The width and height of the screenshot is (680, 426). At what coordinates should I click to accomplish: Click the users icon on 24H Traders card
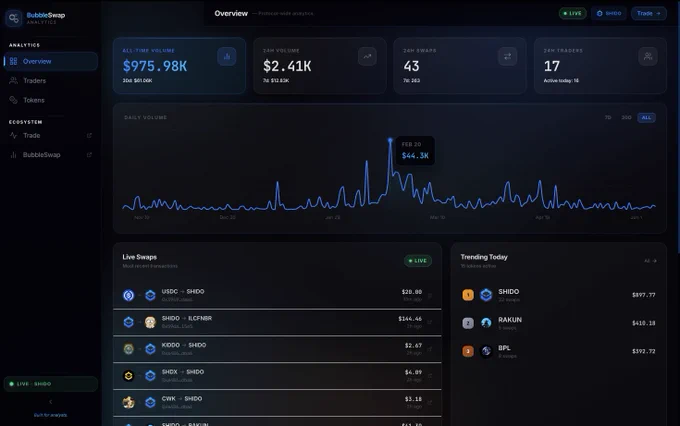click(648, 56)
